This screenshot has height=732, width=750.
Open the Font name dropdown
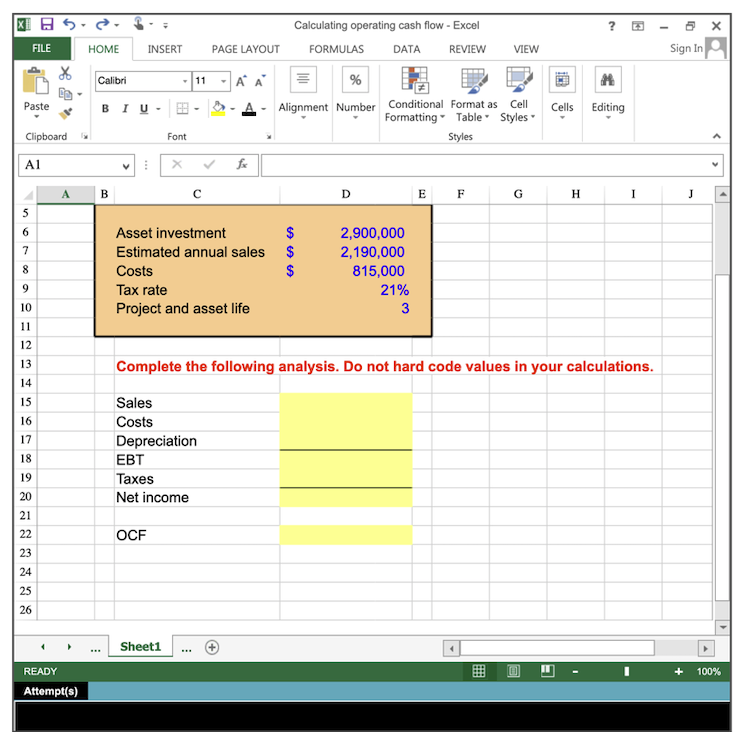pos(185,81)
